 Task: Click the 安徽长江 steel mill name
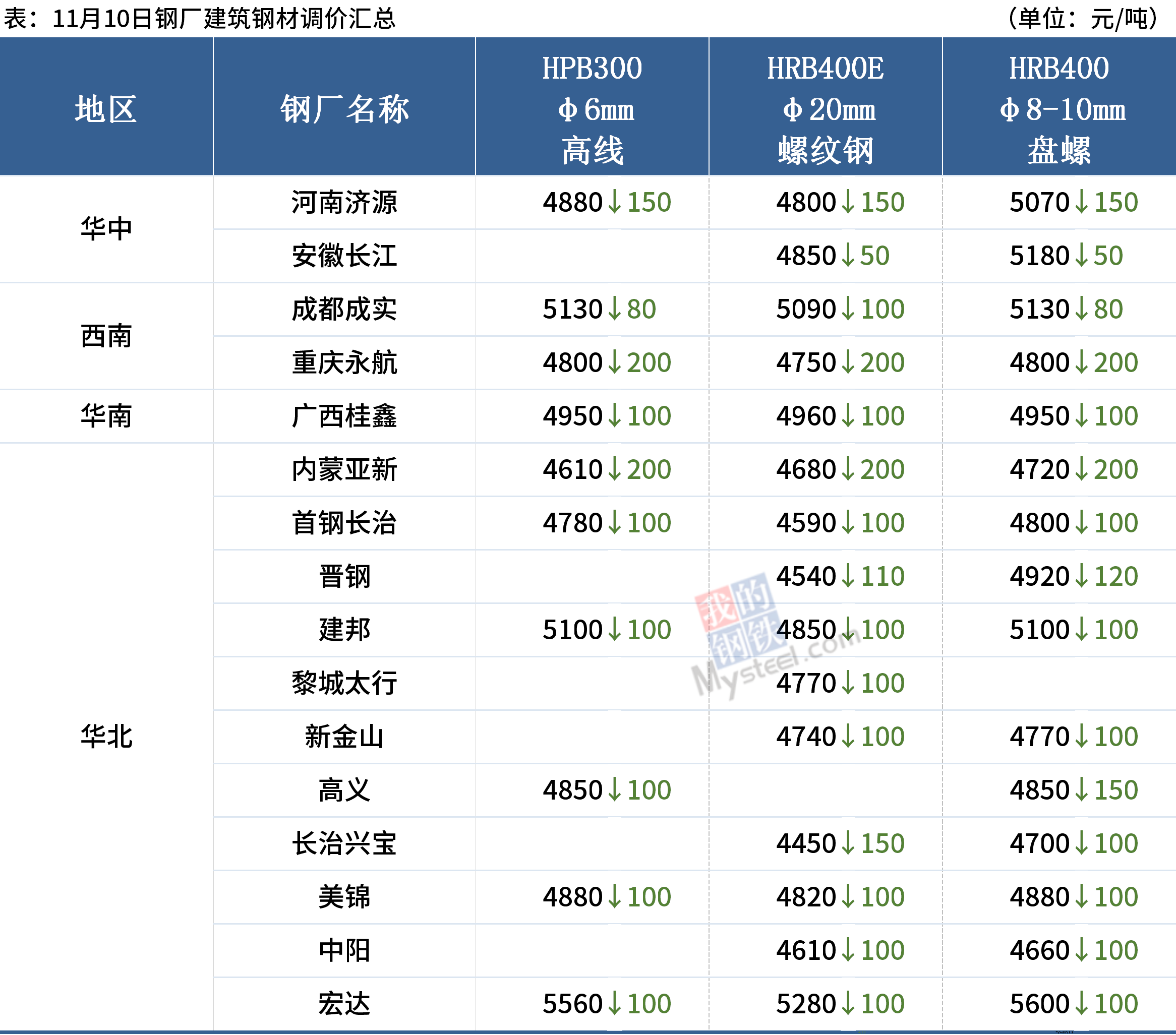pos(344,256)
